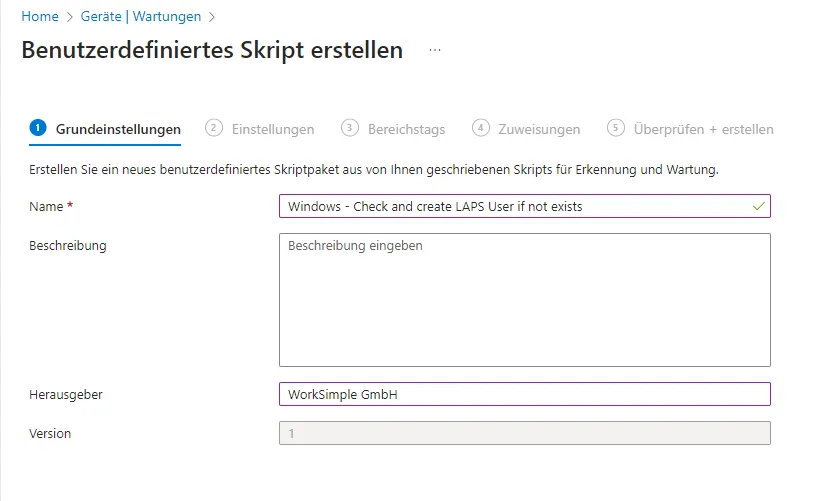Image resolution: width=837 pixels, height=501 pixels.
Task: Click the step 5 number circle
Action: tap(615, 128)
